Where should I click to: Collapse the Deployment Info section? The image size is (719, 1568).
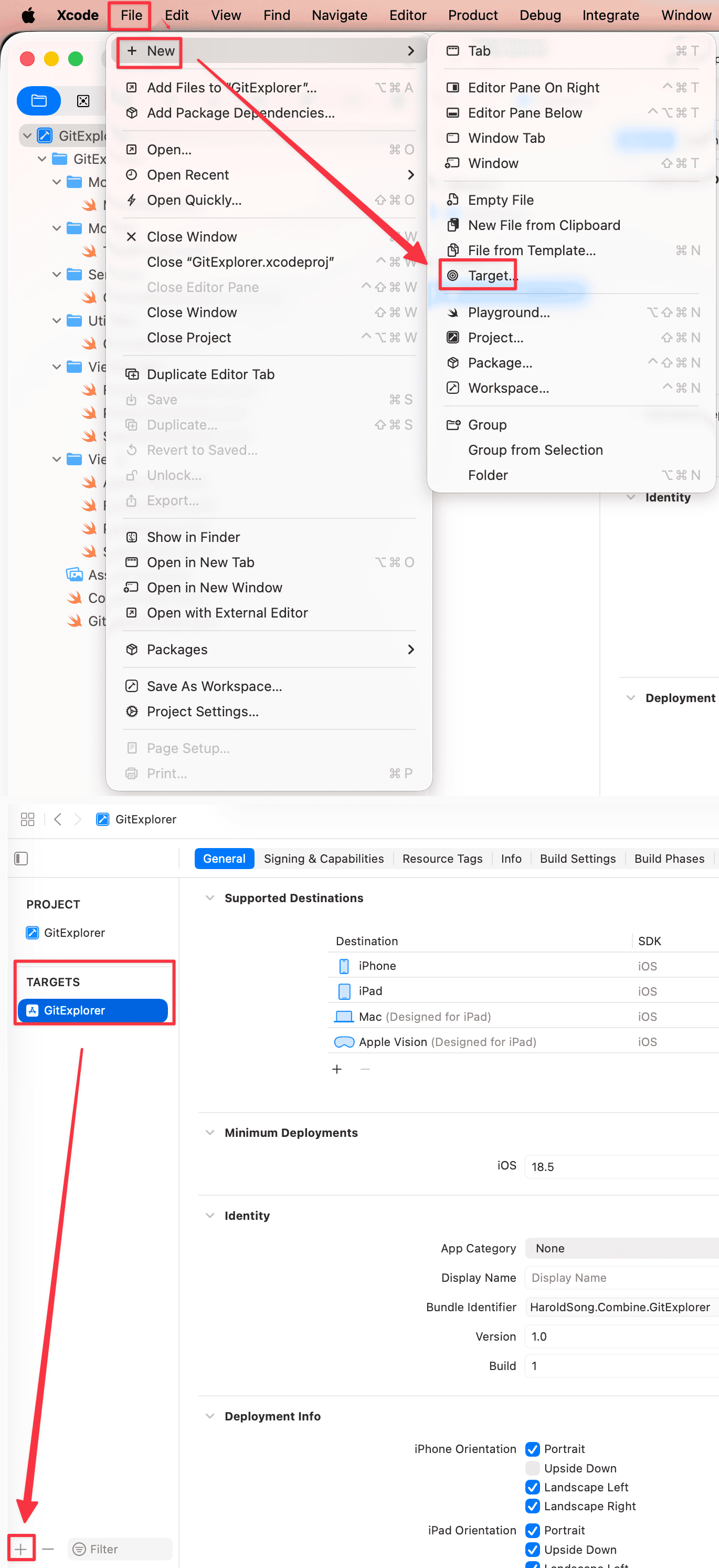point(210,1416)
